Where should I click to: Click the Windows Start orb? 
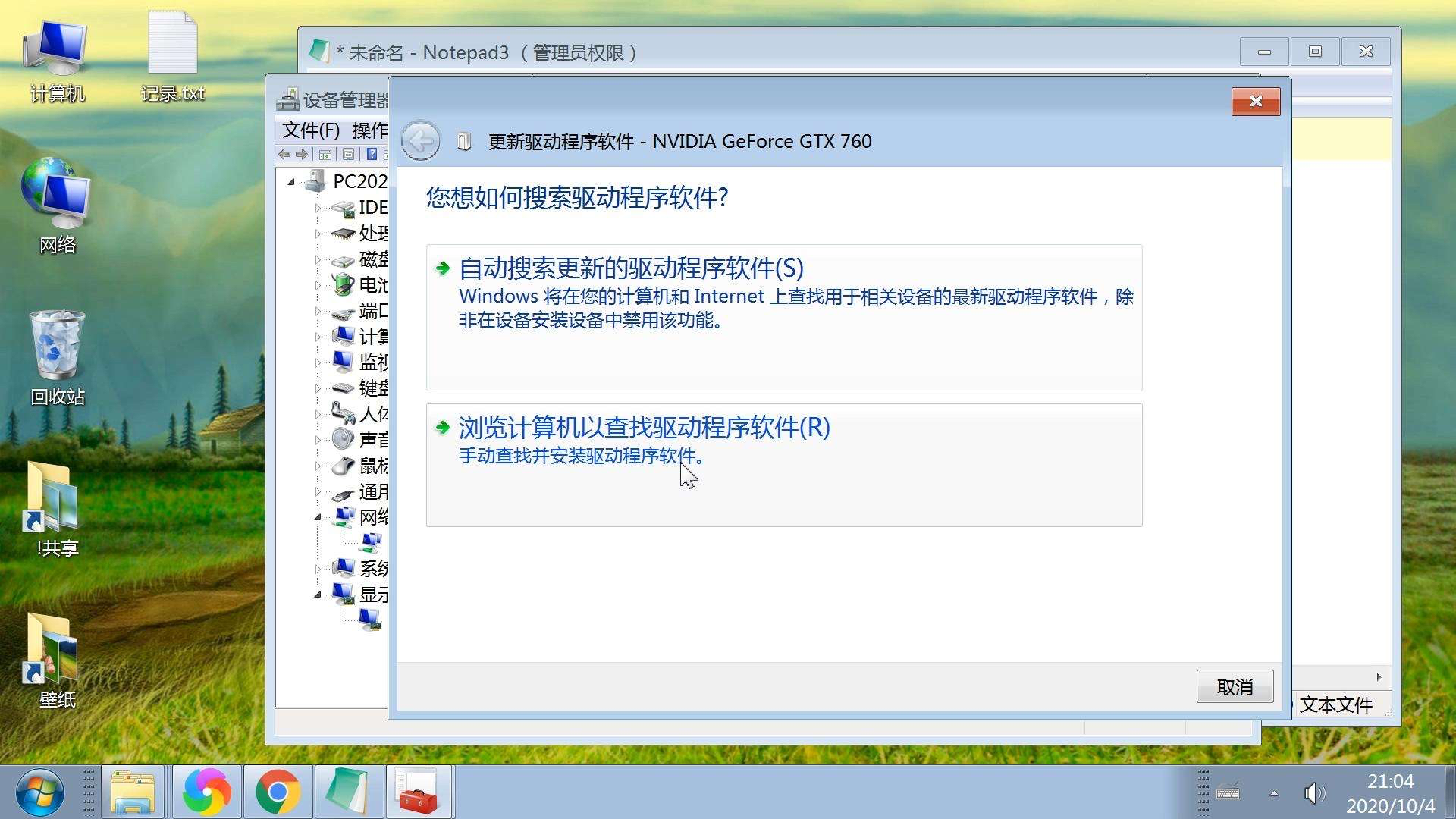coord(39,792)
